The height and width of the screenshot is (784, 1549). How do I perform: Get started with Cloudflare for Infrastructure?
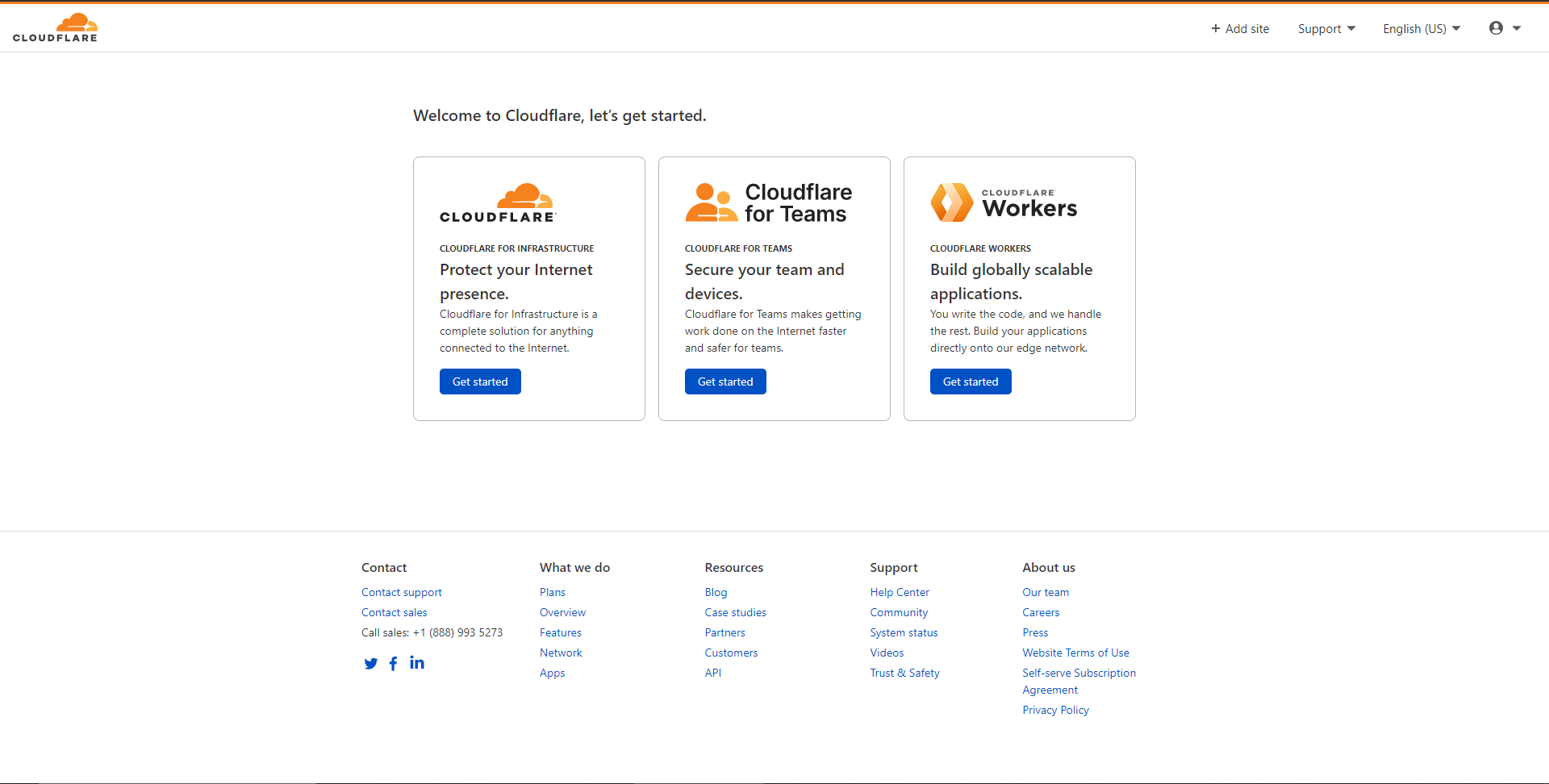tap(480, 382)
